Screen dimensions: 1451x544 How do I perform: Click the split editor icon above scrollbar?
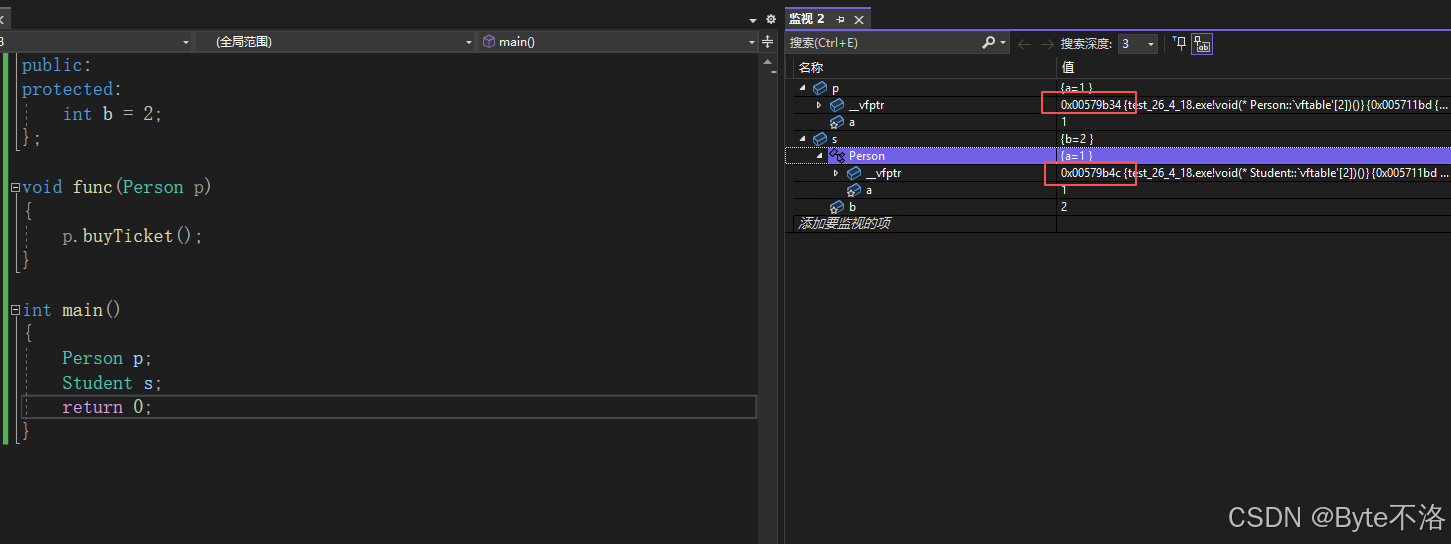coord(768,42)
